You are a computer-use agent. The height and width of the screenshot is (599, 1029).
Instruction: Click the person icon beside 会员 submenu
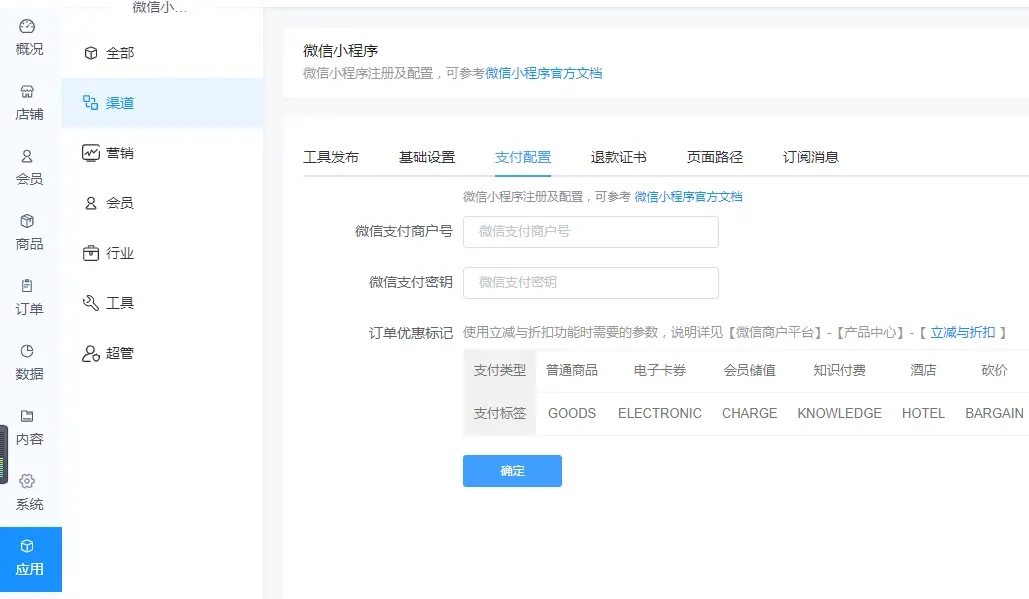[91, 203]
